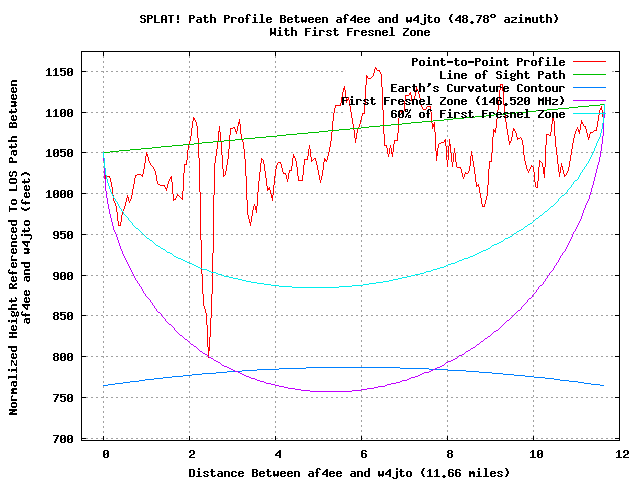Viewport: 640px width, 480px height.
Task: Click the y-axis tick label 750
Action: tap(62, 398)
